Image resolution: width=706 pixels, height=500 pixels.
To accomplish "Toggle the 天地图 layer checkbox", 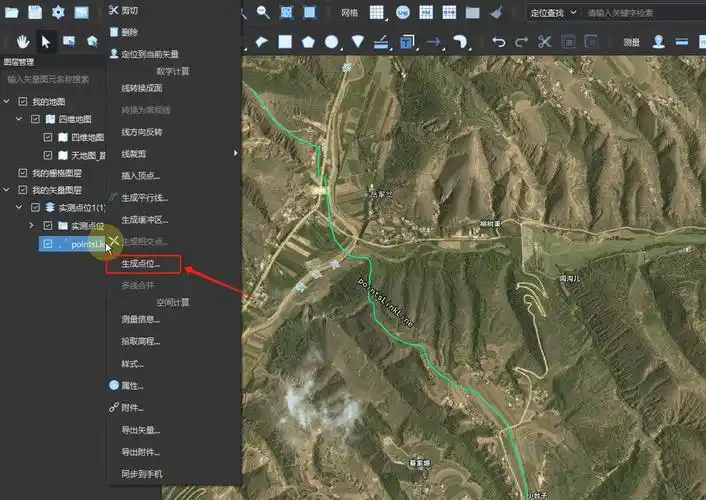I will 48,155.
